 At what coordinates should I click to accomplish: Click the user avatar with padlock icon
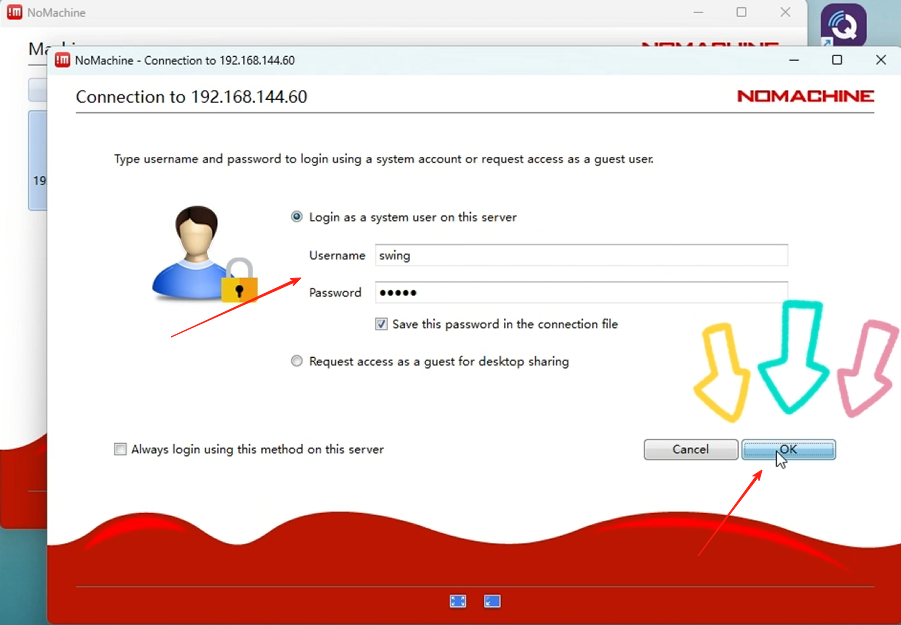(204, 254)
